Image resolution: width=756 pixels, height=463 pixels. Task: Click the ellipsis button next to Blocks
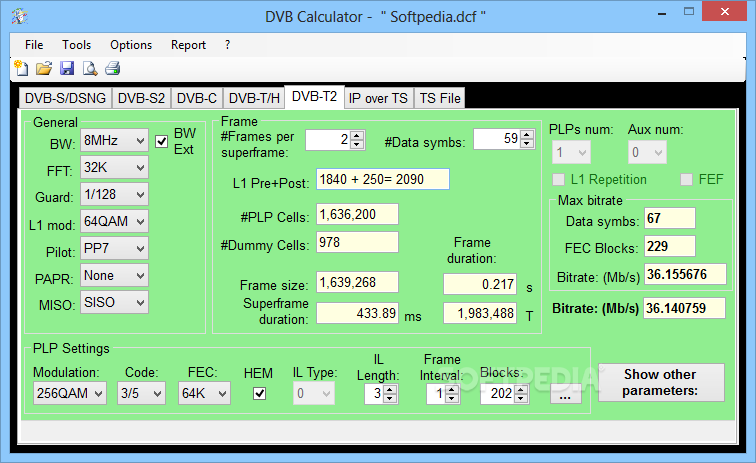click(x=566, y=394)
